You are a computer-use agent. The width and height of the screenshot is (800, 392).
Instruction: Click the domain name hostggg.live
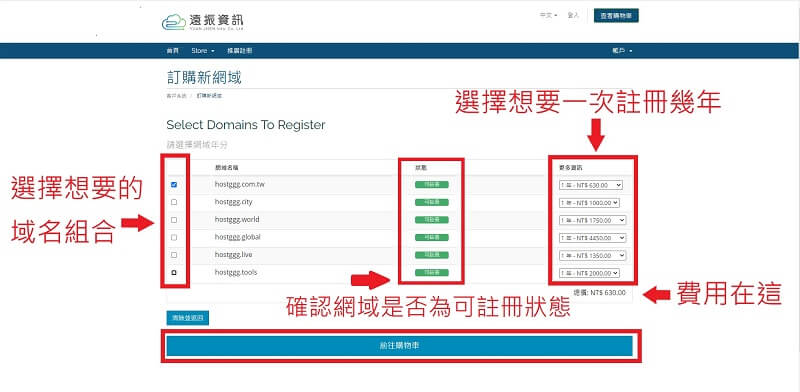(233, 255)
